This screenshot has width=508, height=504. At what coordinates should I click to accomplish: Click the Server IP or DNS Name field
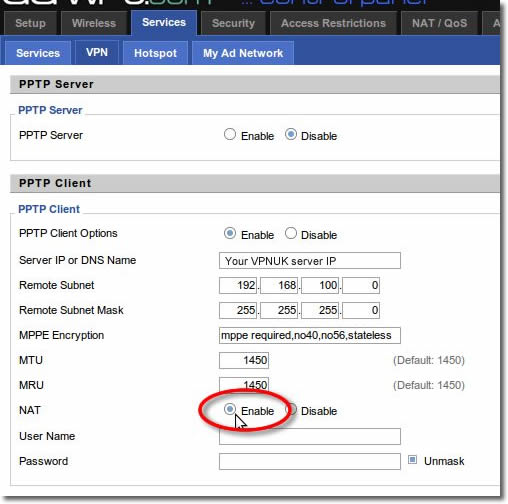coord(310,260)
